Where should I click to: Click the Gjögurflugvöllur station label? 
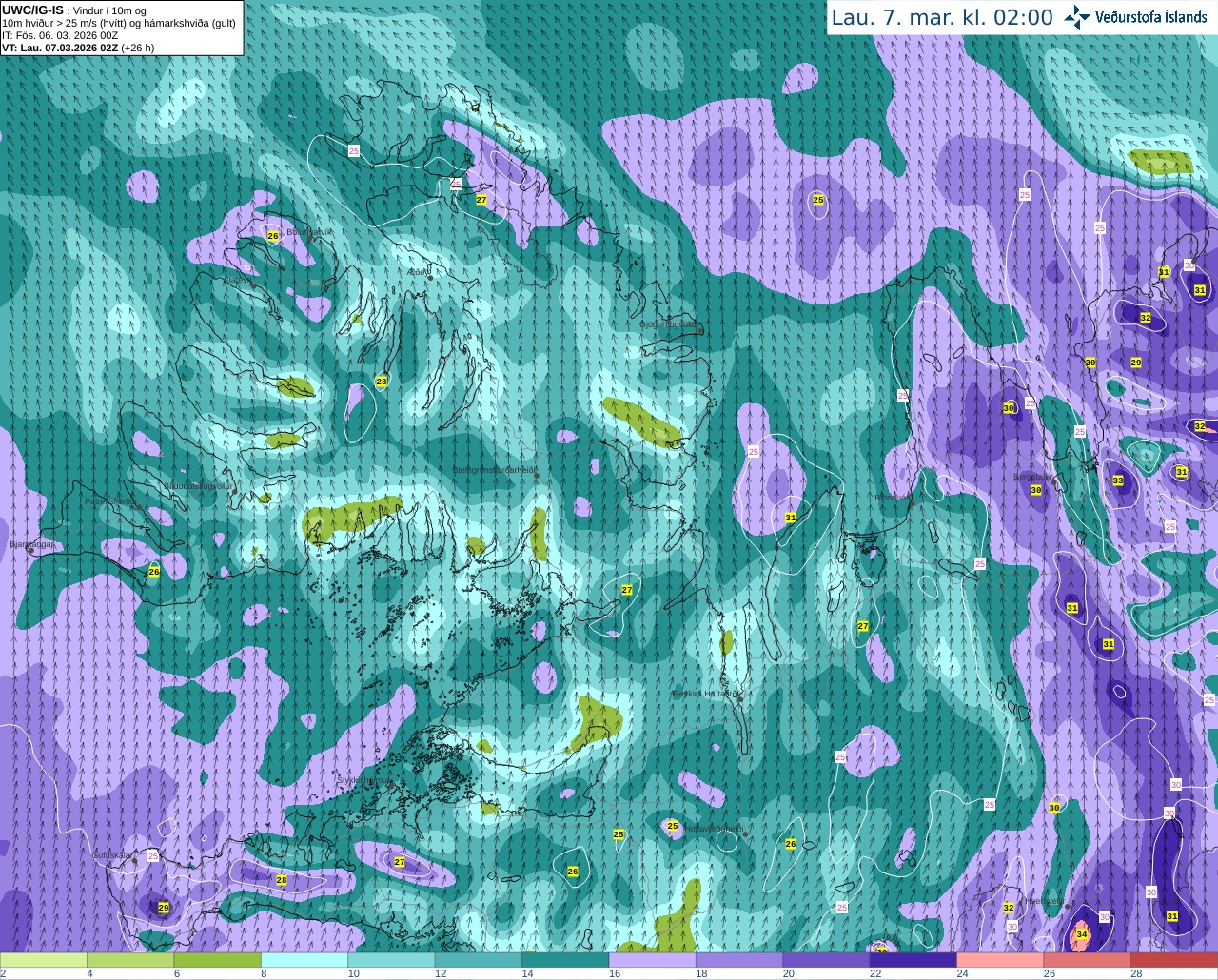670,324
